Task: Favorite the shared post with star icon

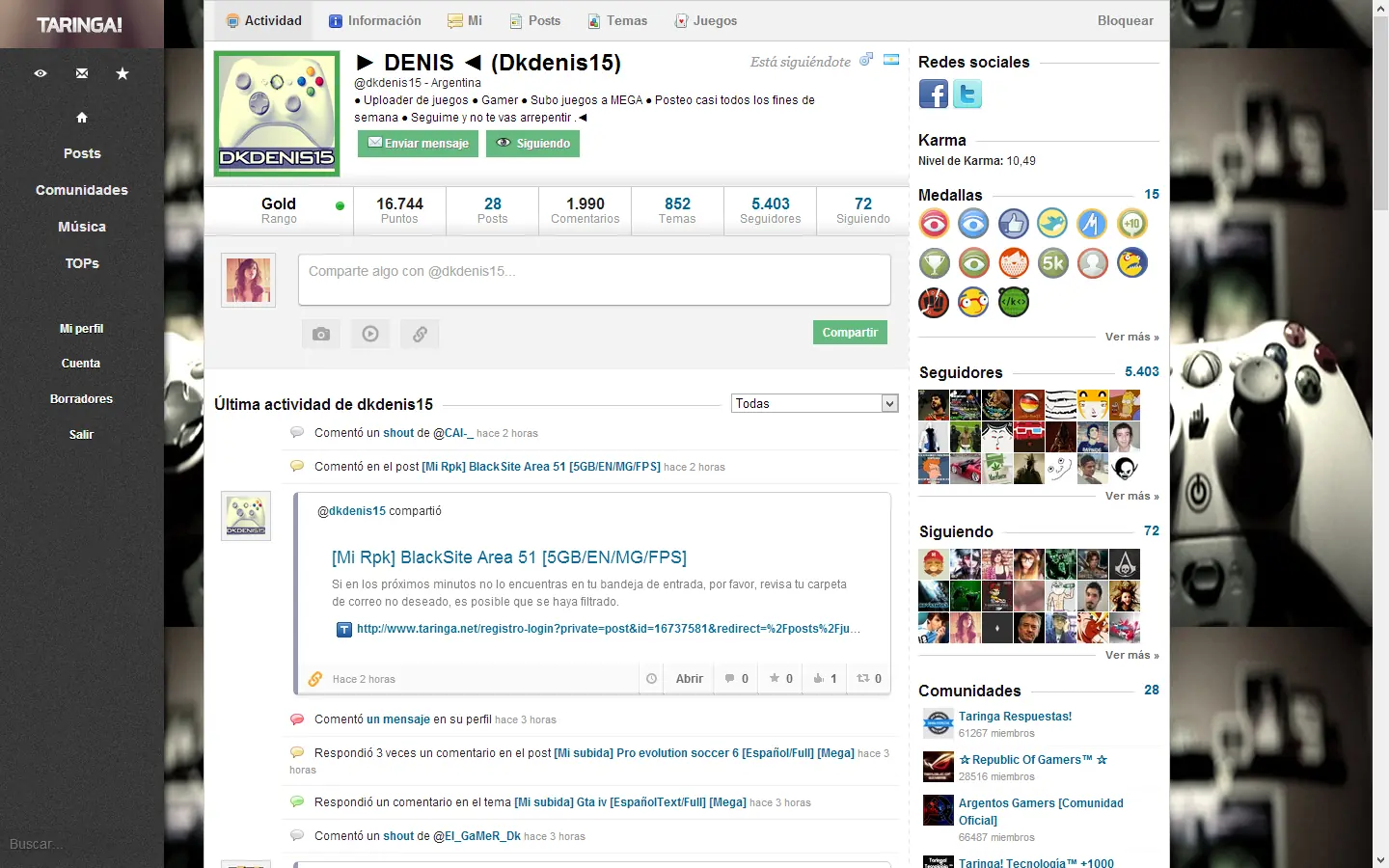Action: click(x=781, y=679)
